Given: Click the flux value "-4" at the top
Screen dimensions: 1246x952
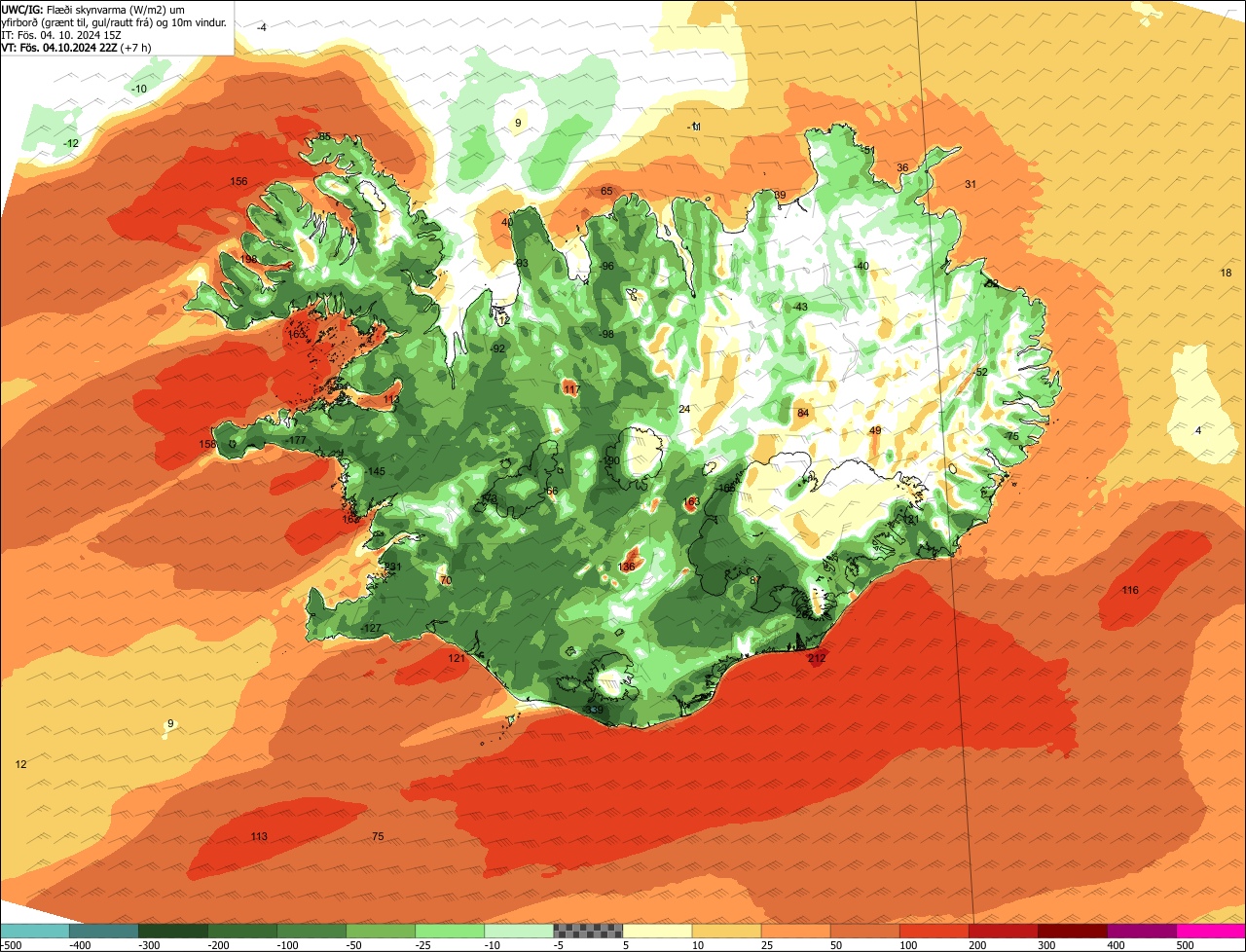Looking at the screenshot, I should (261, 28).
